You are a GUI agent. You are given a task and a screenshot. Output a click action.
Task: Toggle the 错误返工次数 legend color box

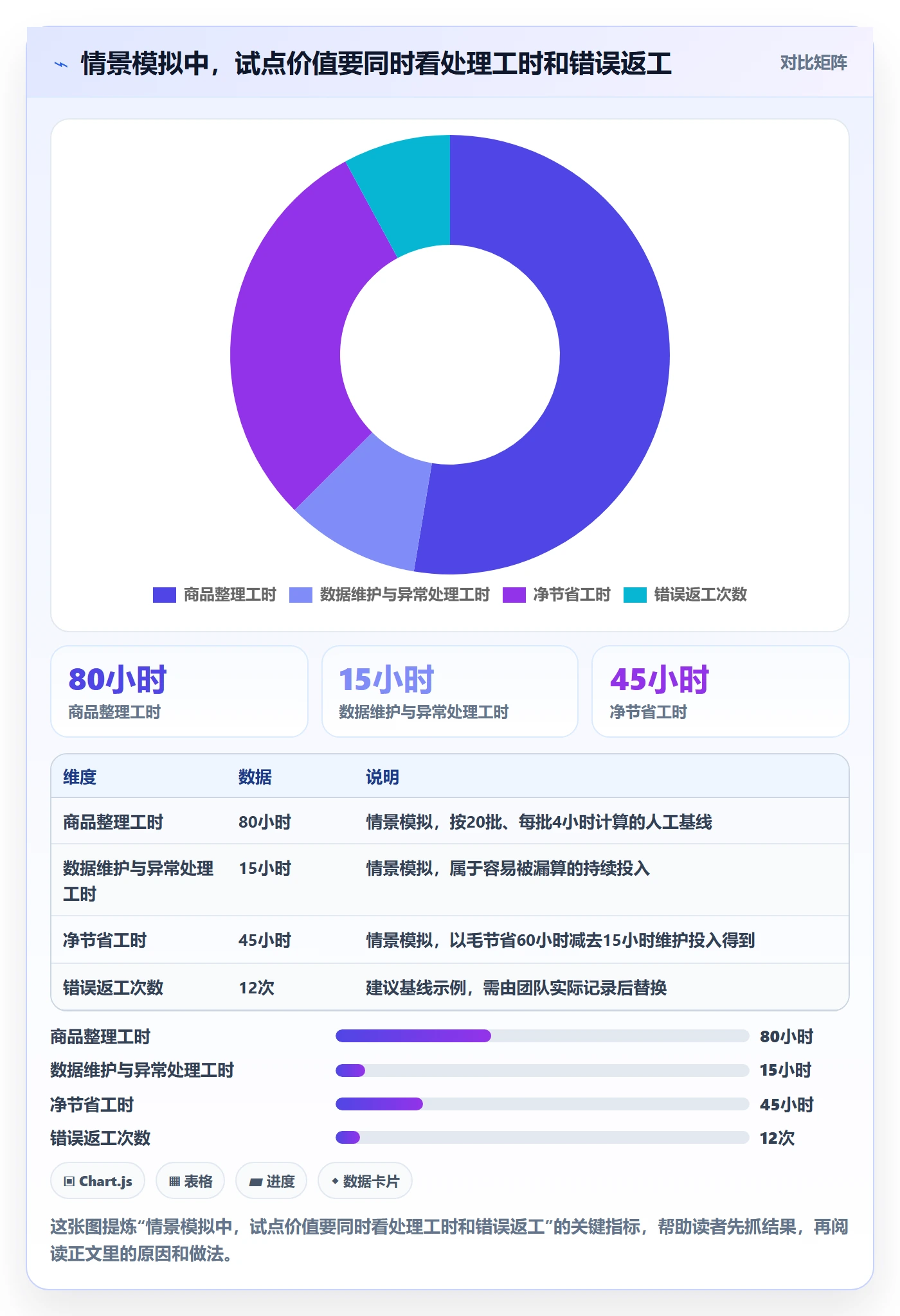pyautogui.click(x=634, y=595)
